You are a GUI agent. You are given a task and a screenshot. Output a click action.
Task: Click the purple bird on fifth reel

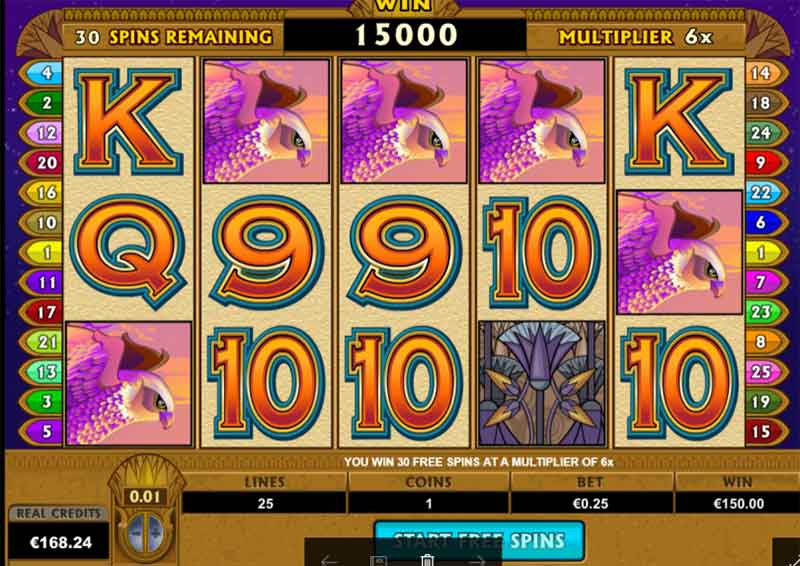pyautogui.click(x=680, y=252)
